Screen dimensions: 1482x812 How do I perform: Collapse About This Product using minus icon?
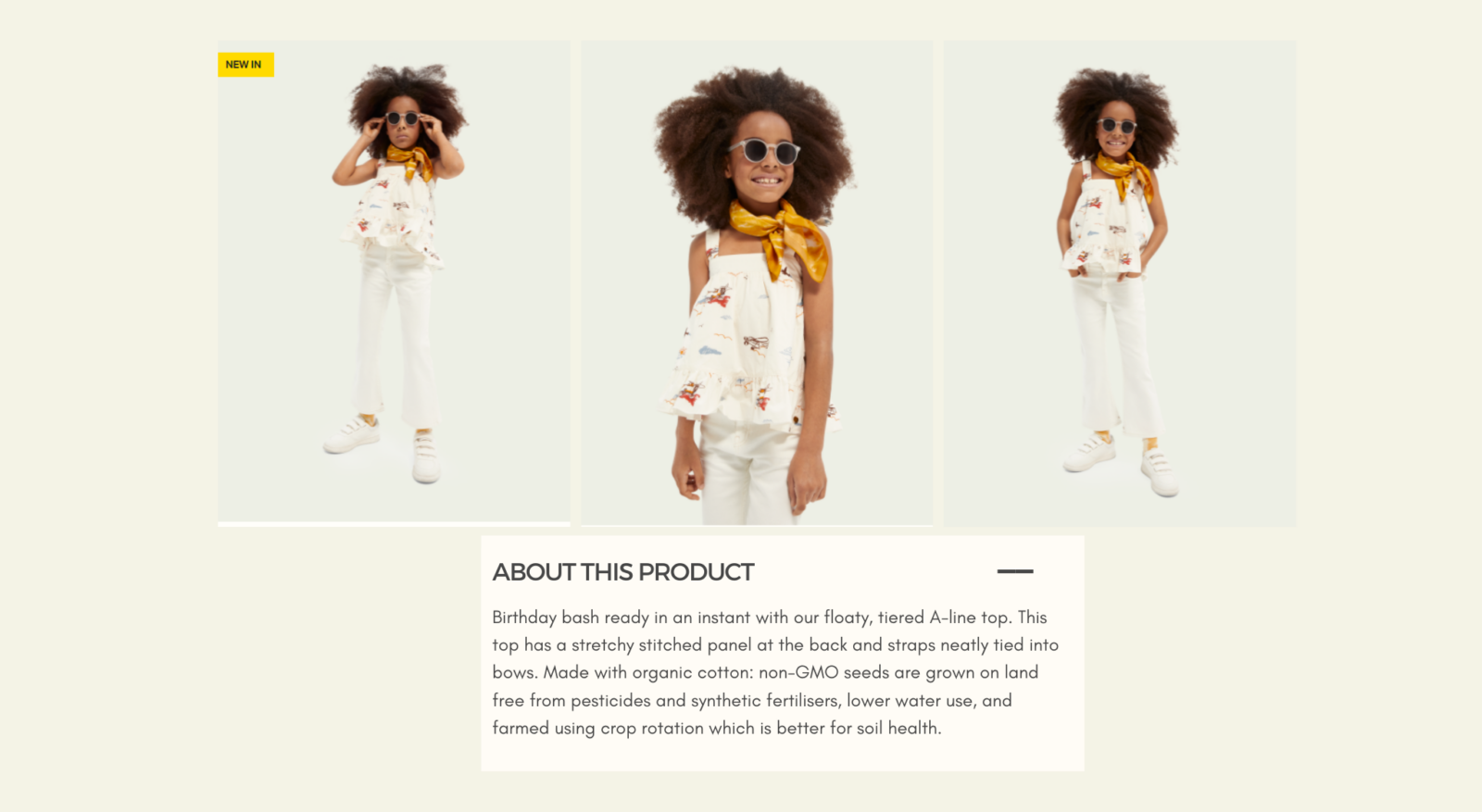(x=1014, y=571)
